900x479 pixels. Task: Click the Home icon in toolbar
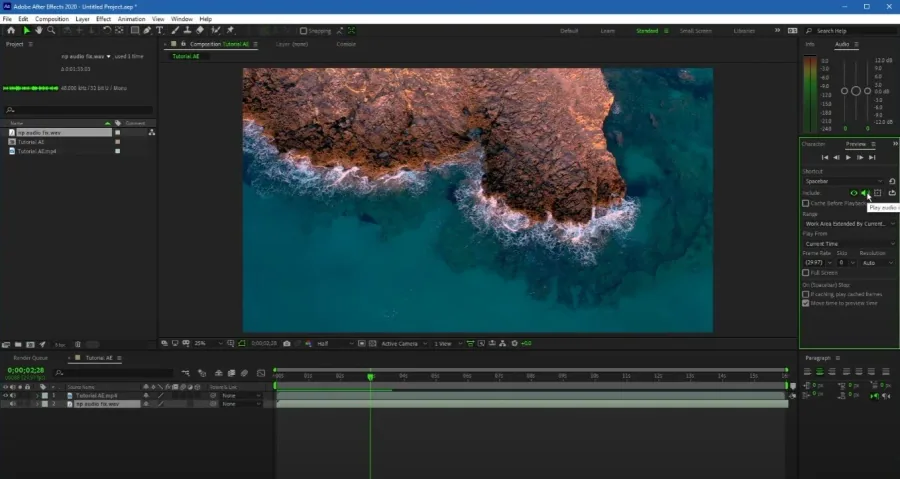(11, 30)
